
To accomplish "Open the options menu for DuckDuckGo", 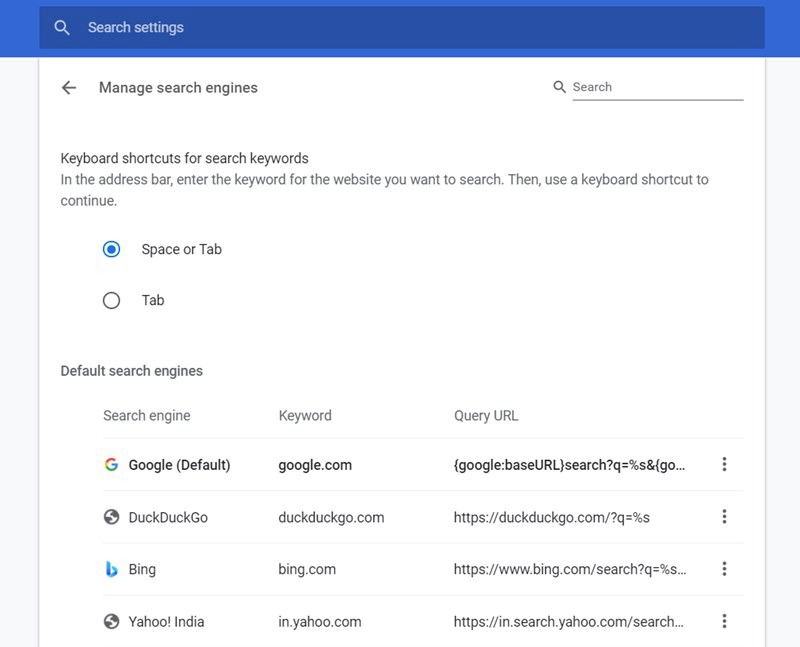I will click(724, 517).
